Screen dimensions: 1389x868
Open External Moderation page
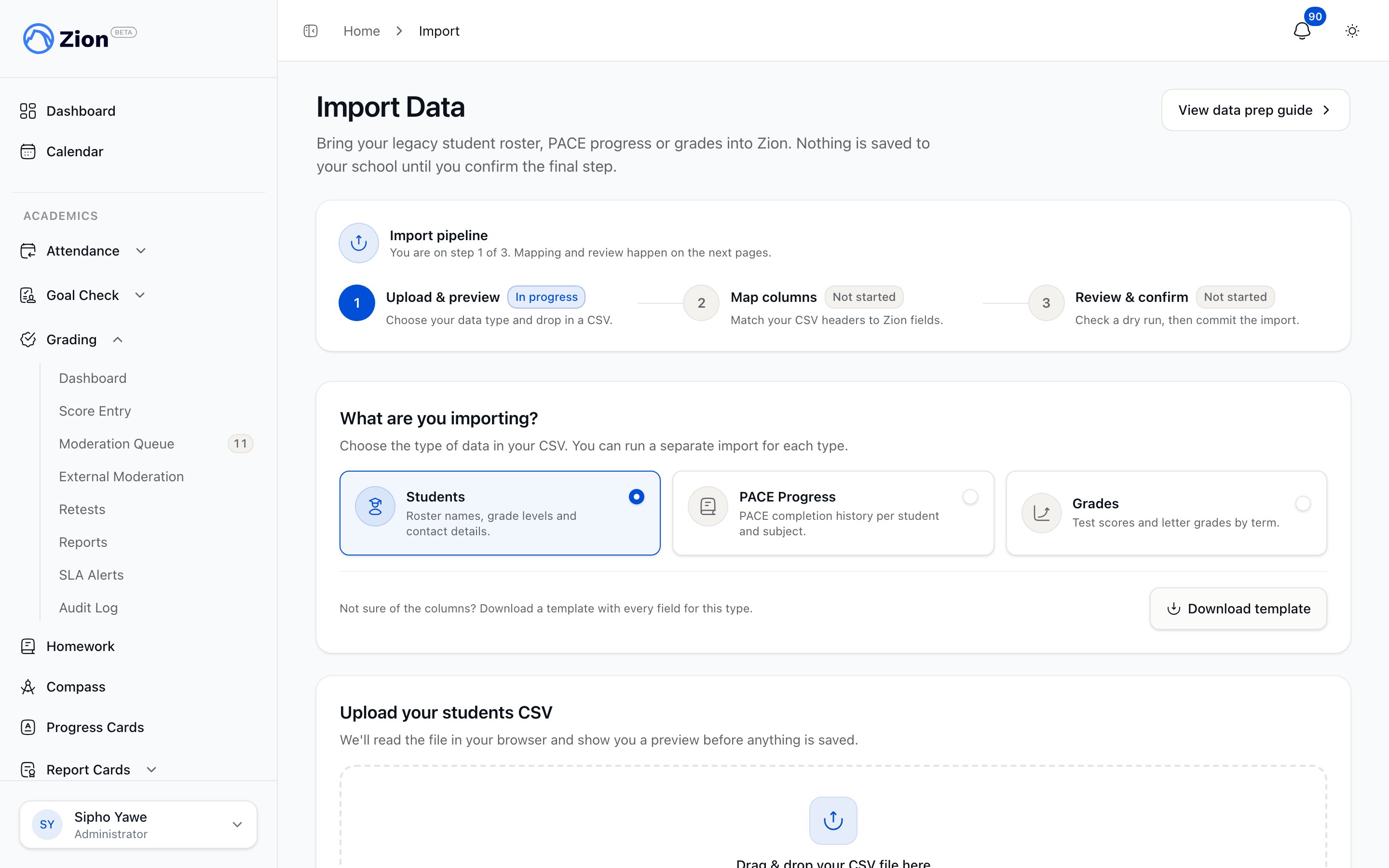(121, 476)
